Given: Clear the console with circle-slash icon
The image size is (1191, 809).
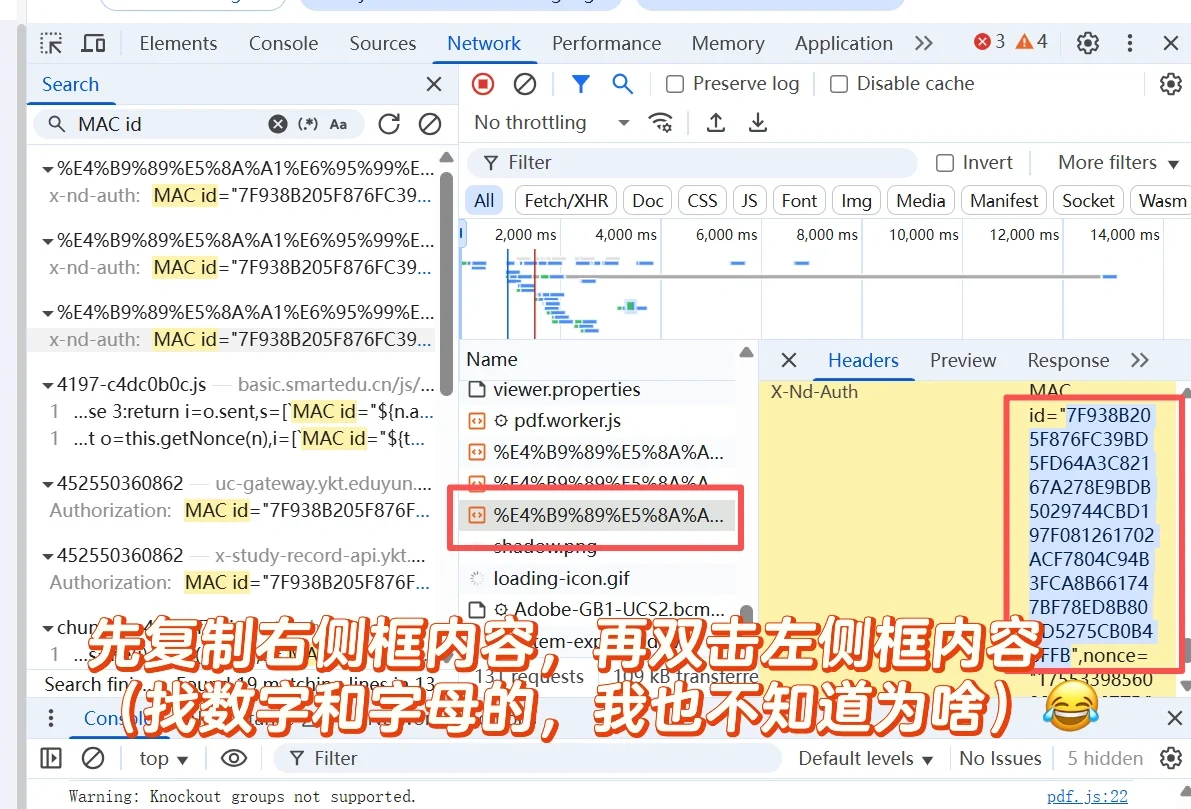Looking at the screenshot, I should (93, 758).
